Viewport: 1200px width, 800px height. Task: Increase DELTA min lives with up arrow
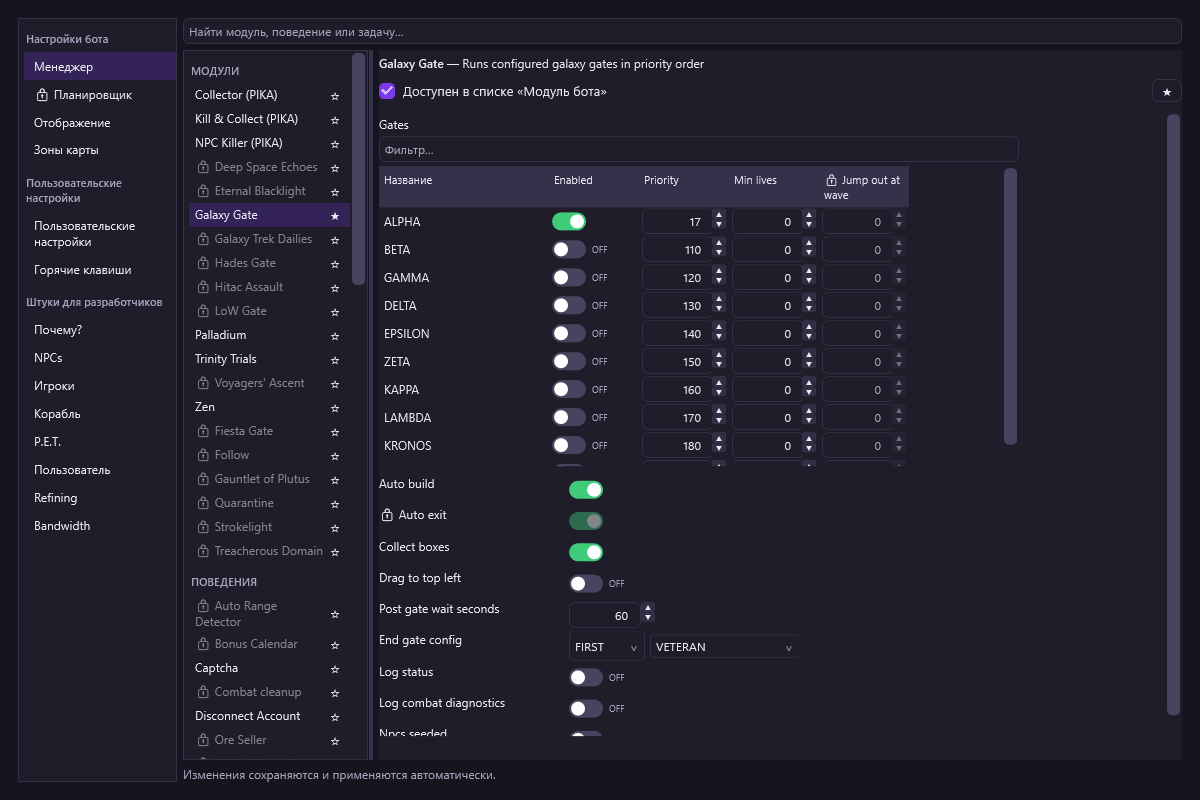(809, 300)
